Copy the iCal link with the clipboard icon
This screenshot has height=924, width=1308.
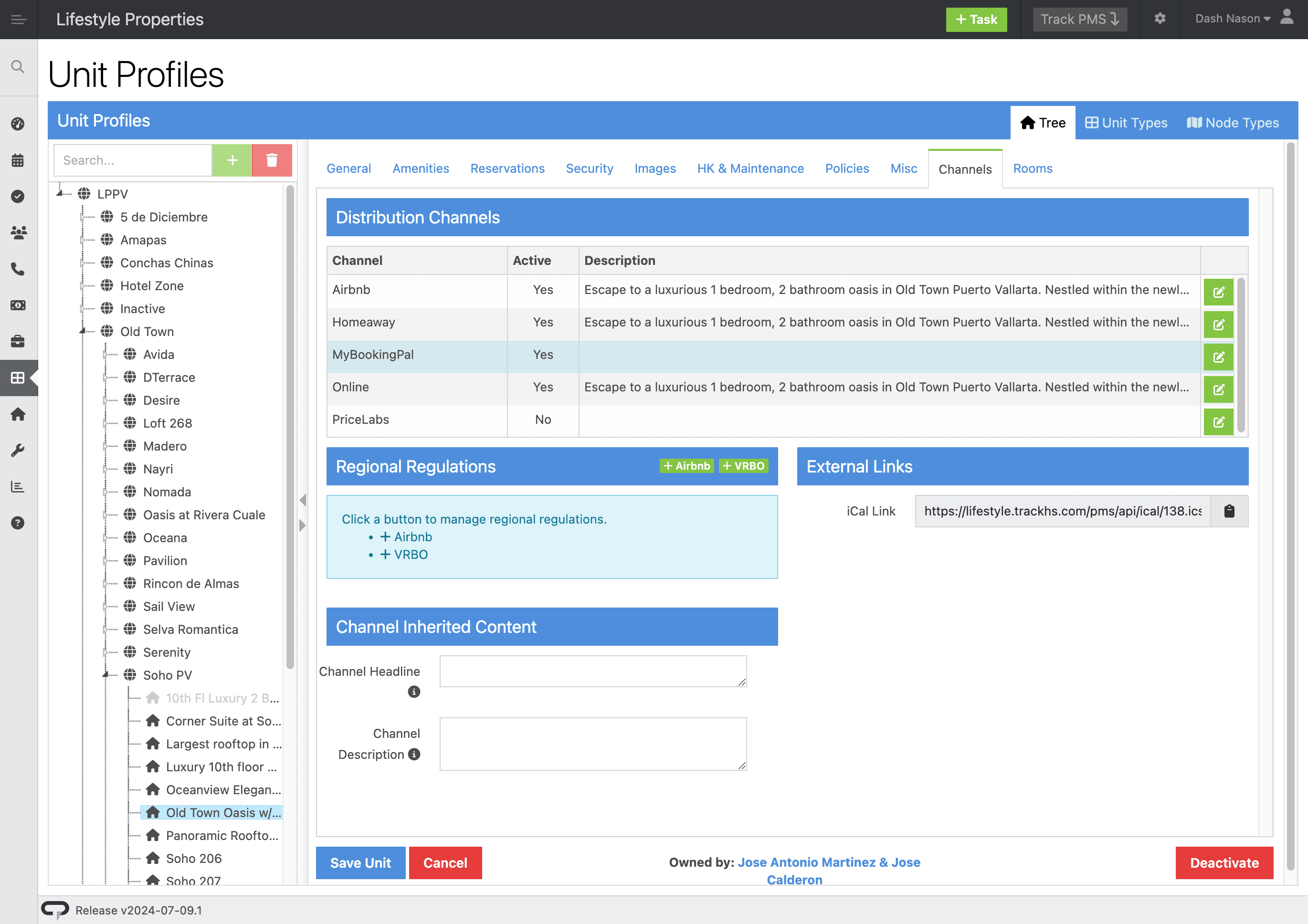[1229, 511]
